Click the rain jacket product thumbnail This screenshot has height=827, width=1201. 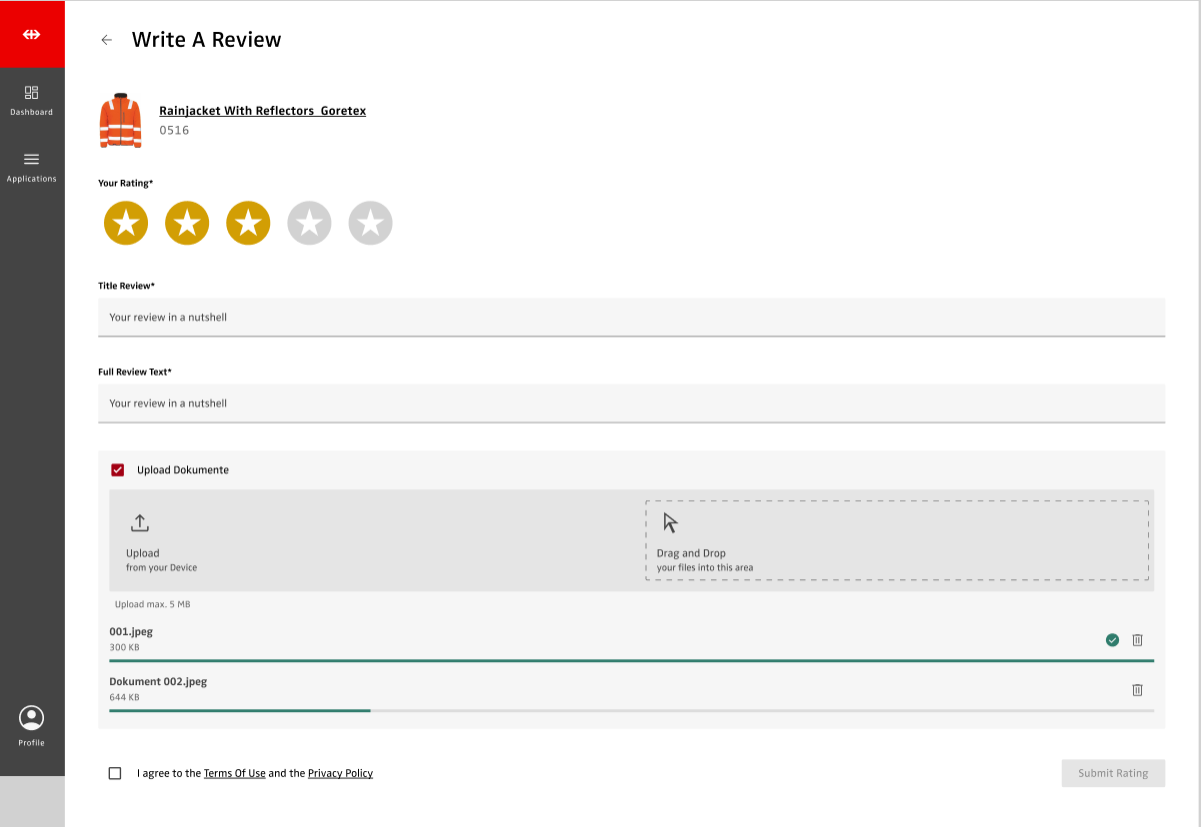pyautogui.click(x=120, y=120)
